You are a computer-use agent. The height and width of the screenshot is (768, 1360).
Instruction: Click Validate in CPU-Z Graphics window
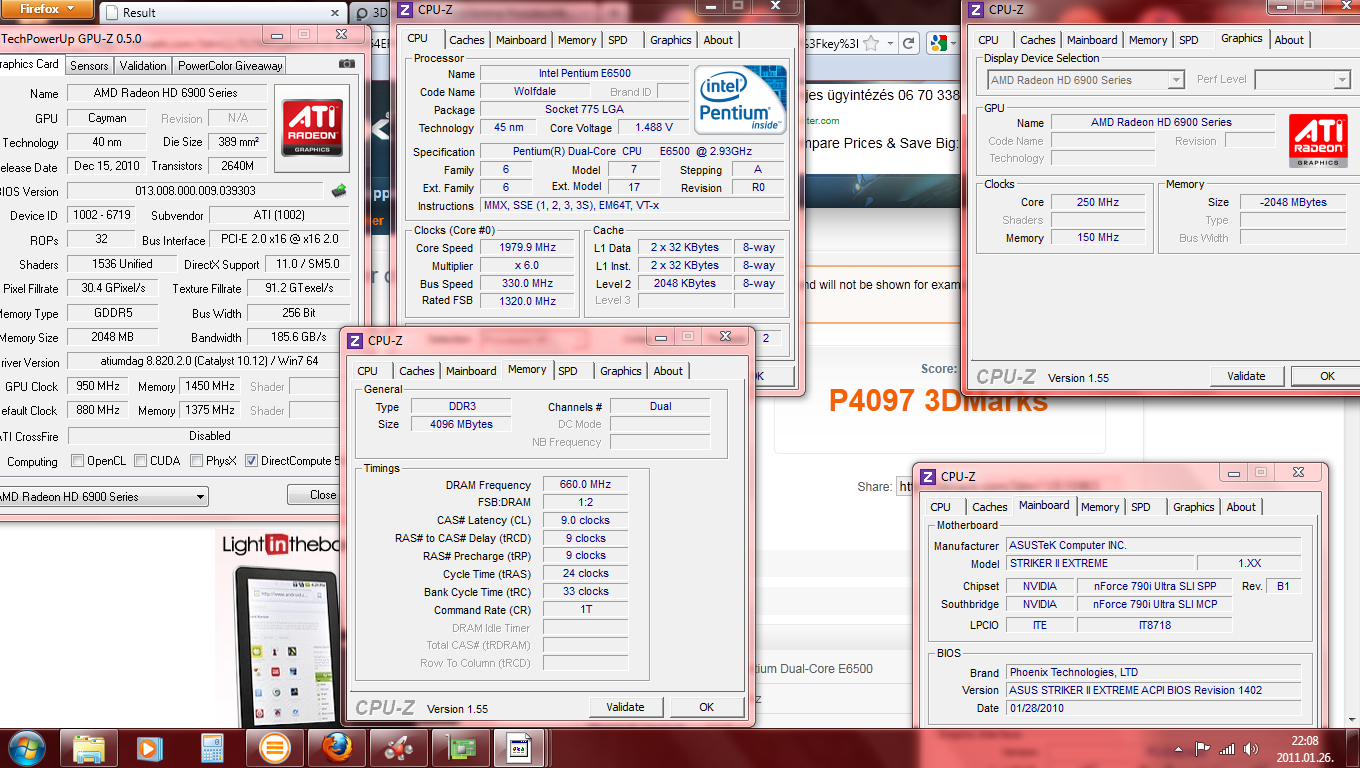pos(1246,376)
